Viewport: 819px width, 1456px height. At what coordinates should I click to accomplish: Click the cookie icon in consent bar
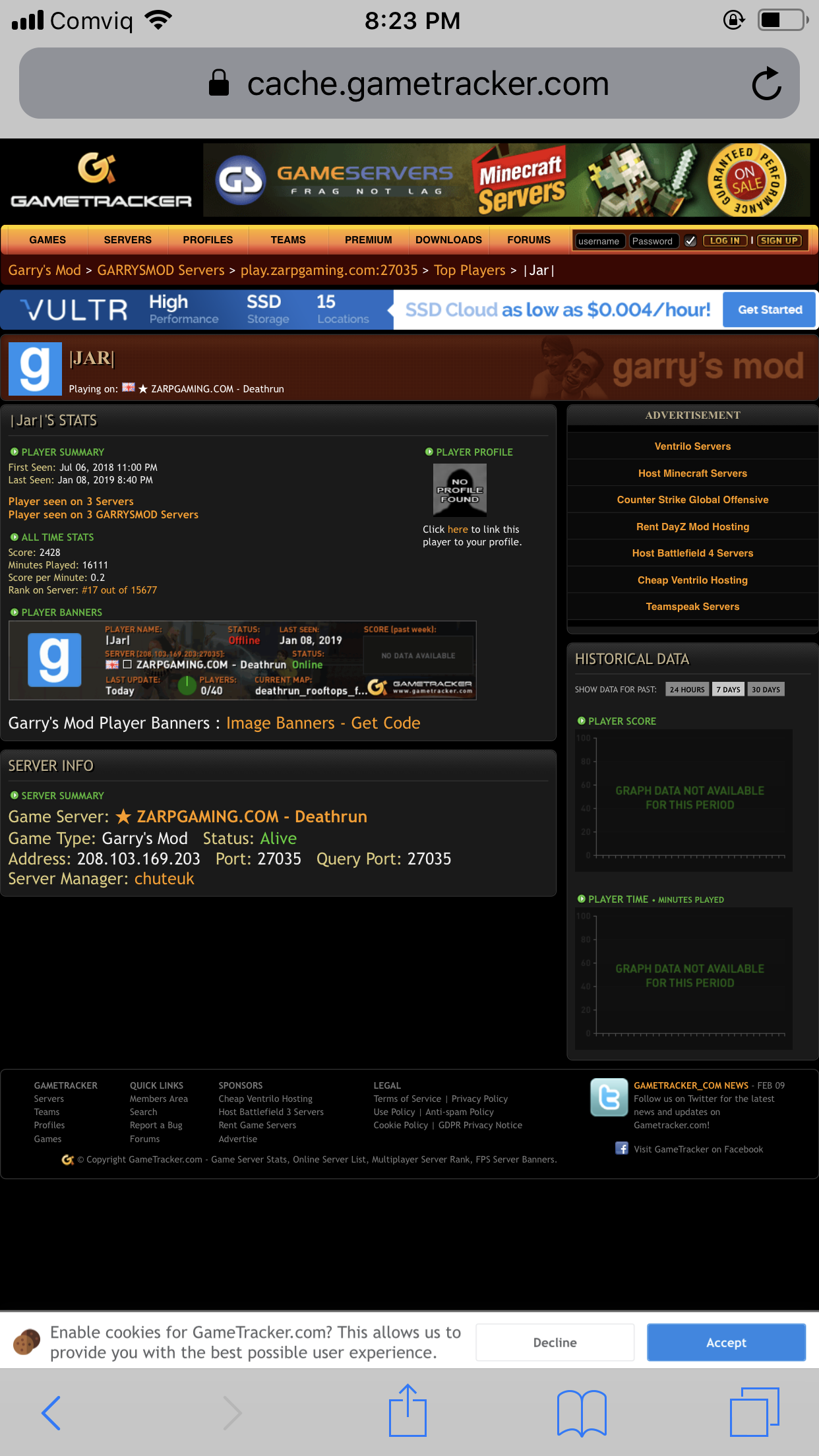point(26,1342)
